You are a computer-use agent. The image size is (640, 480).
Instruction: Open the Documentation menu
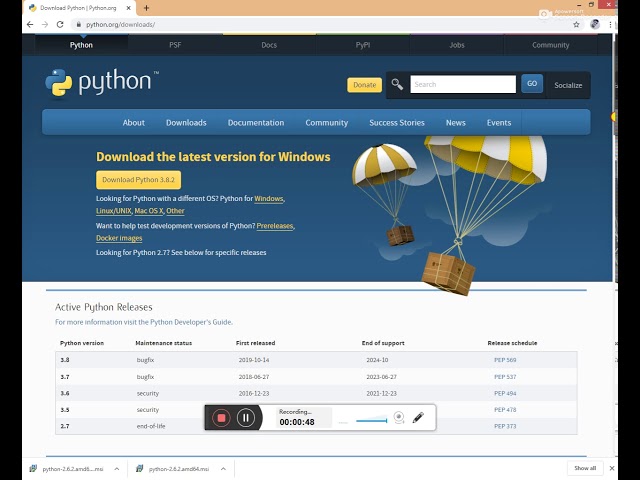(256, 122)
